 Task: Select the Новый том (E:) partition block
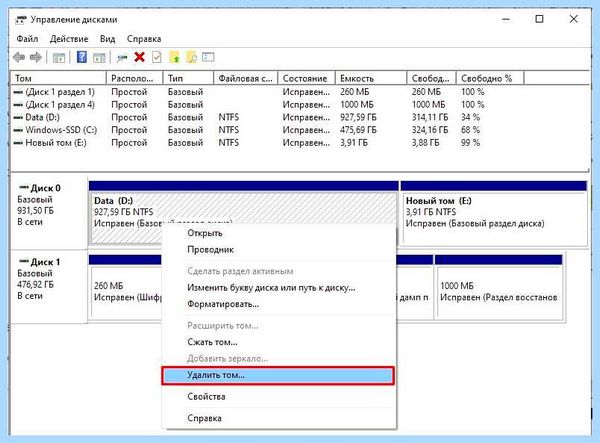point(494,213)
